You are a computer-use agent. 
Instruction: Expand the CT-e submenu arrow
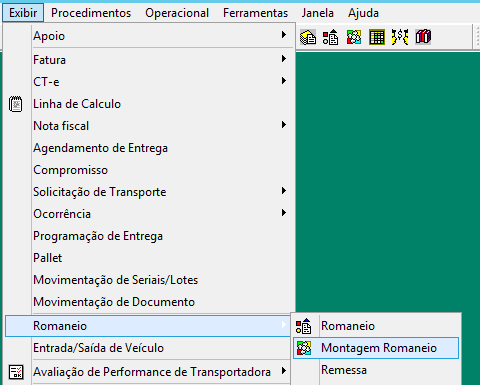click(284, 81)
